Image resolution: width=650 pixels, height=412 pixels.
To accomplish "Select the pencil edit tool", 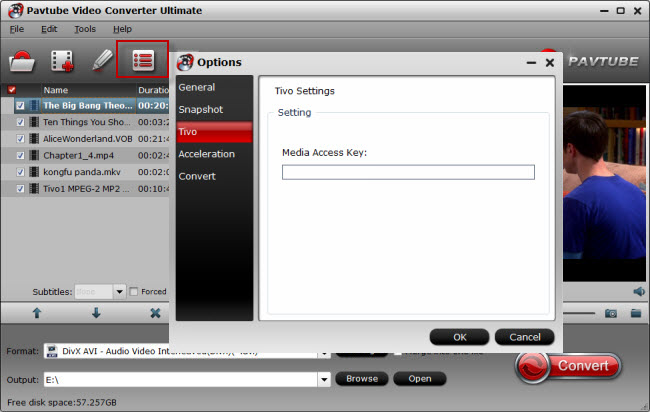I will [102, 61].
